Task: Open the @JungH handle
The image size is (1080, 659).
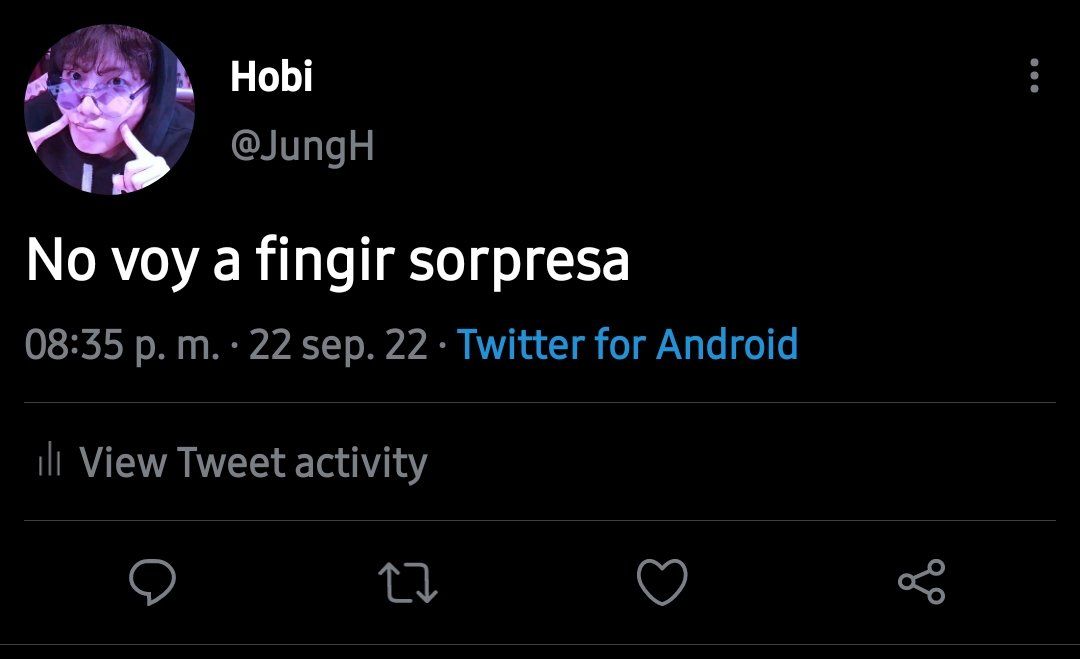Action: (x=302, y=147)
